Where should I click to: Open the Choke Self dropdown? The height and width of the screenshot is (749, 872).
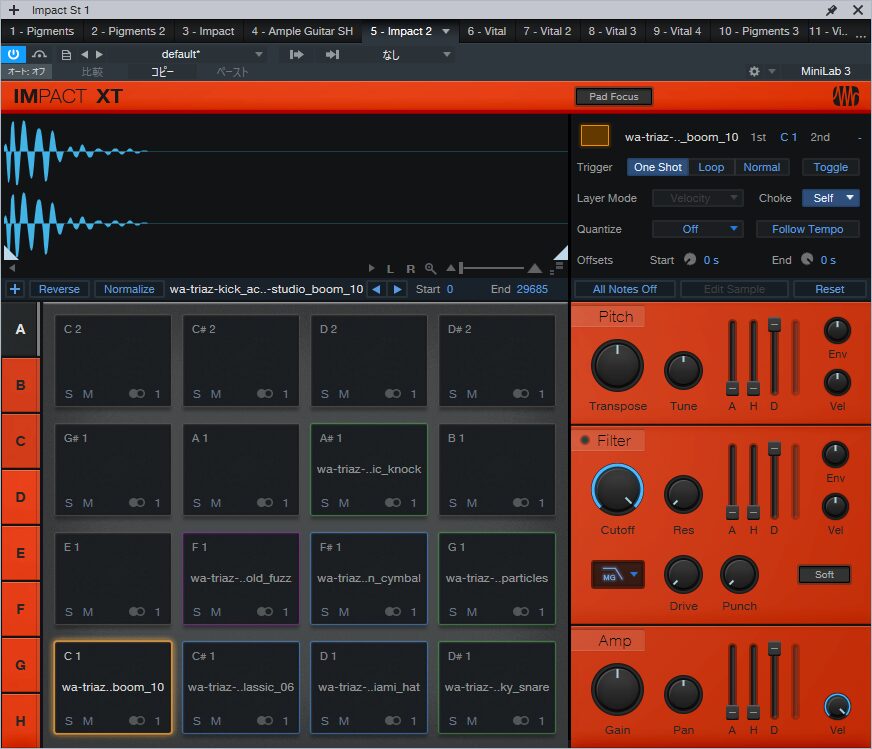(830, 198)
